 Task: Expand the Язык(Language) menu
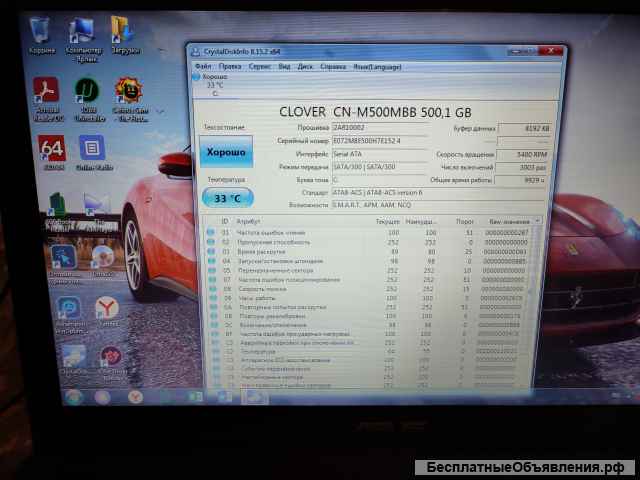point(378,66)
